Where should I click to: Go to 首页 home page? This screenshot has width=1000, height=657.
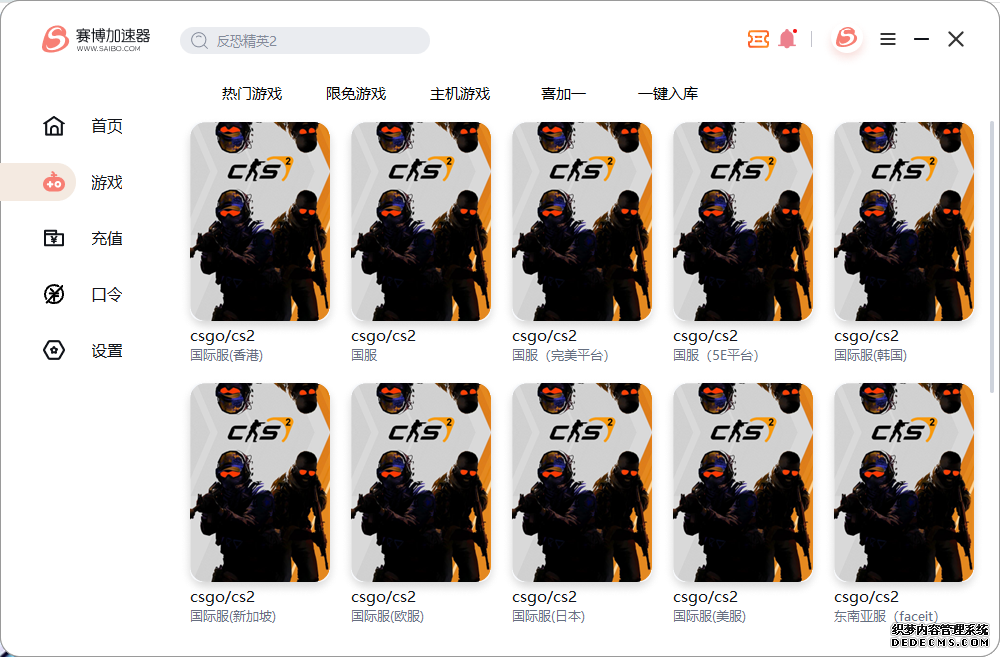pos(83,126)
